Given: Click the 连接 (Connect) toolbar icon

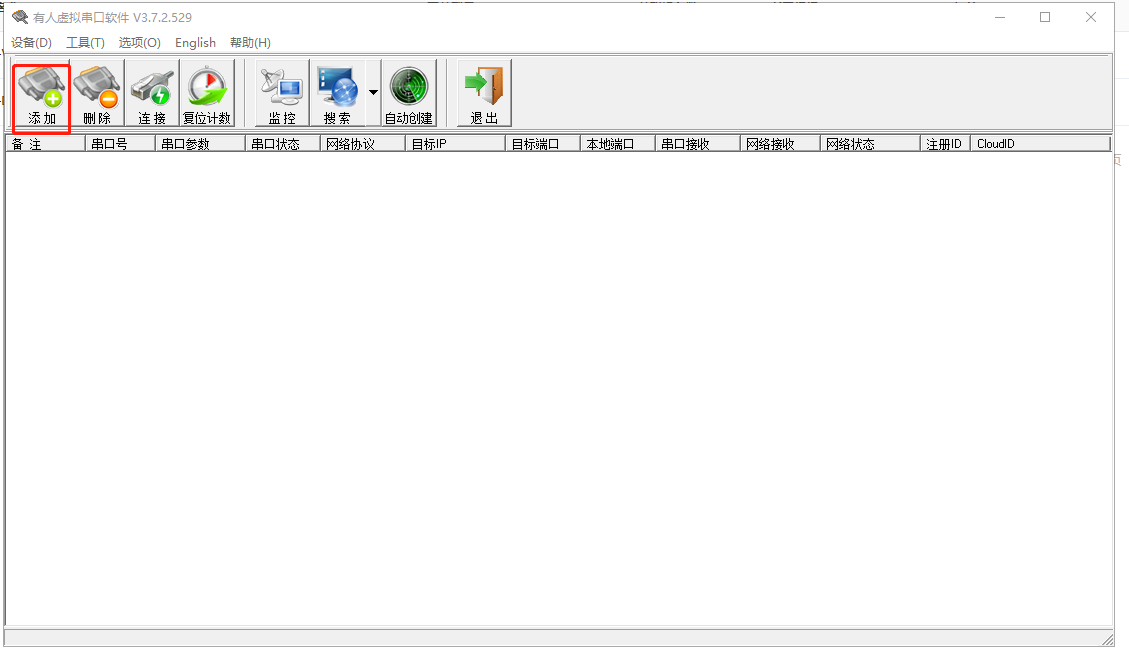Looking at the screenshot, I should (152, 94).
